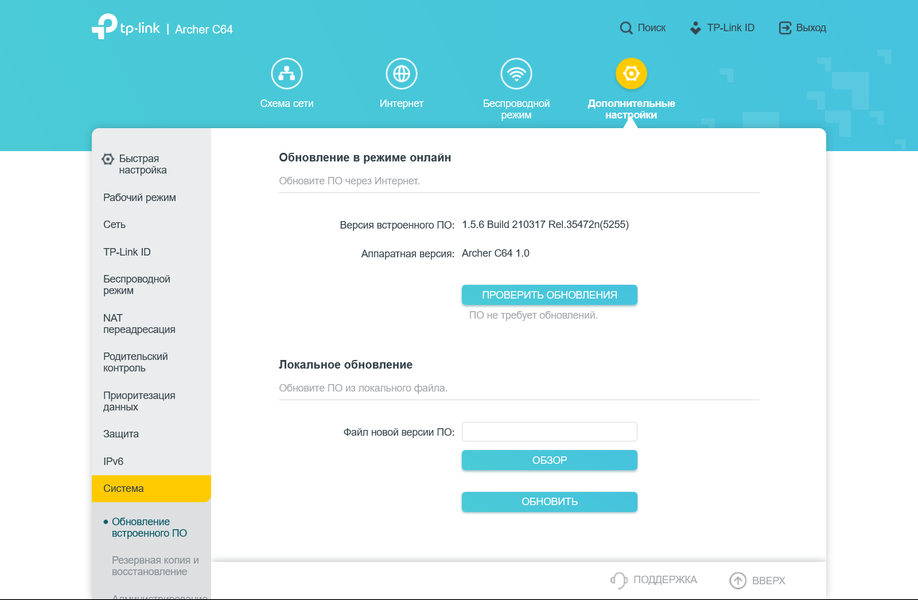Image resolution: width=918 pixels, height=600 pixels.
Task: Click ПРОВЕРИТЬ ОБНОВЛЕНИЯ button
Action: (549, 295)
